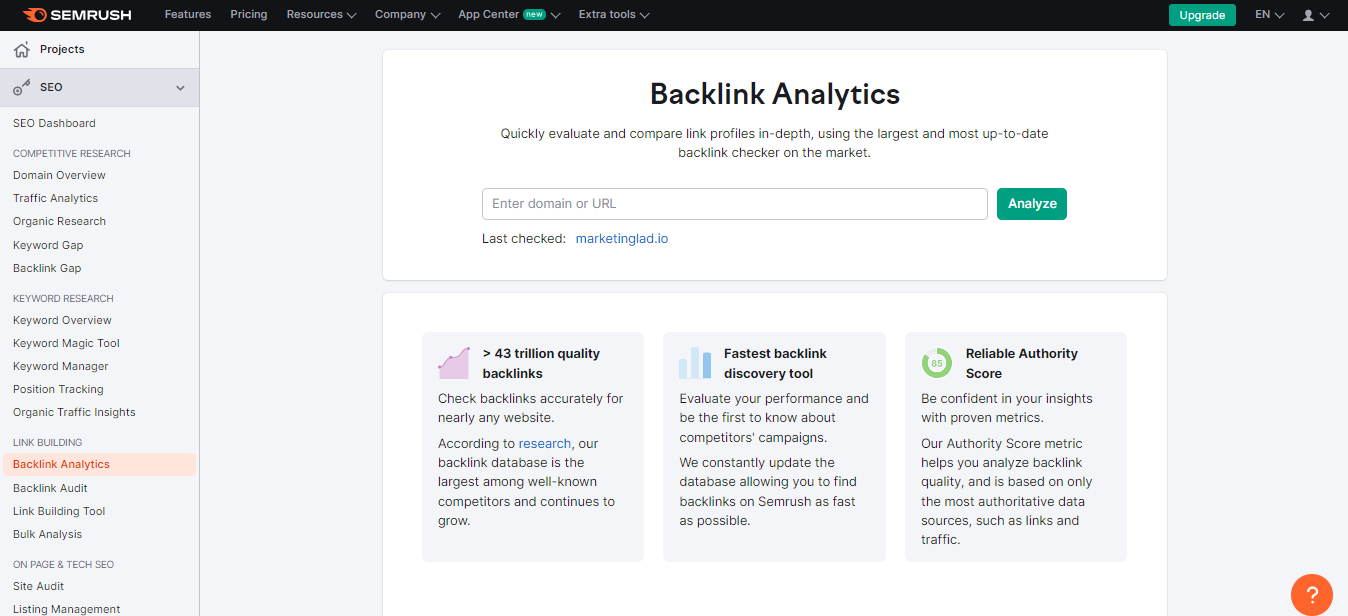Open Bulk Analysis
The image size is (1348, 616).
click(x=47, y=534)
